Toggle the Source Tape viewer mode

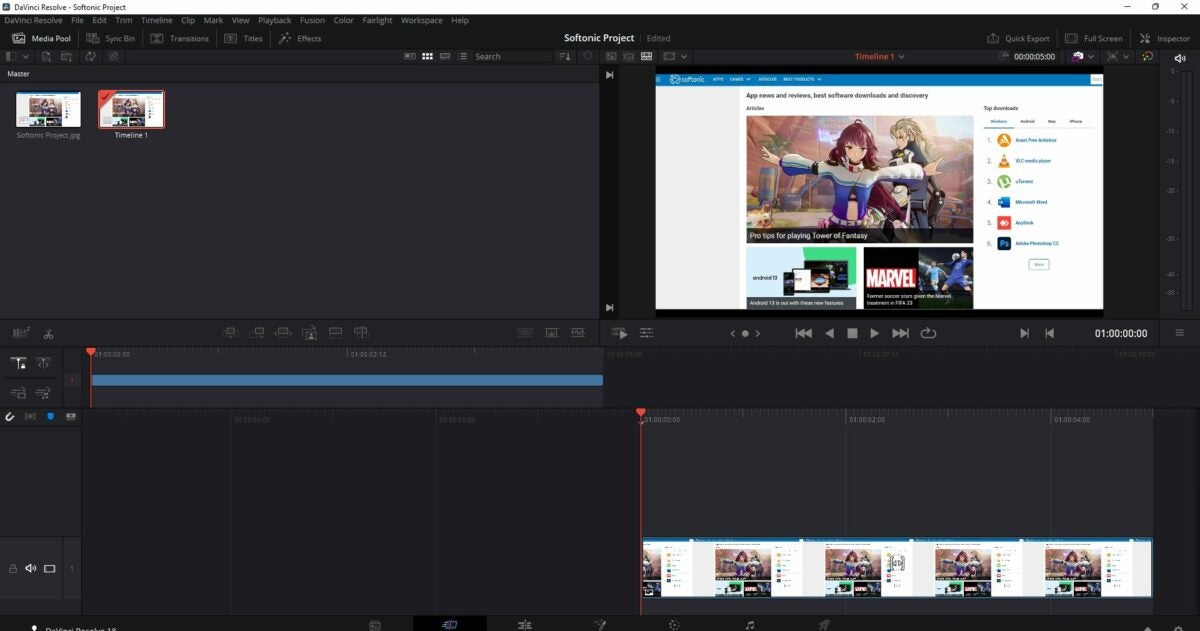point(630,56)
